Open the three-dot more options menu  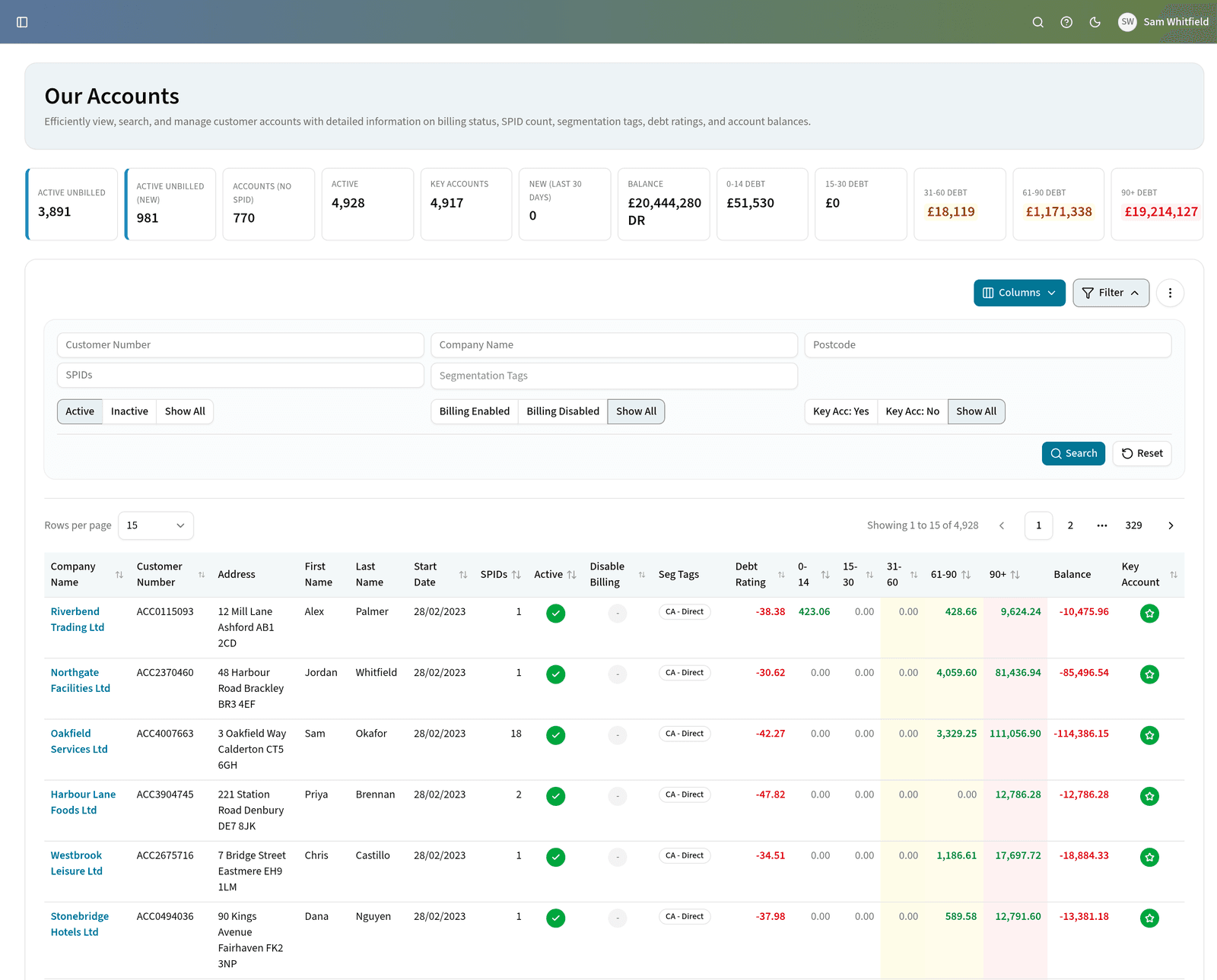[x=1170, y=293]
